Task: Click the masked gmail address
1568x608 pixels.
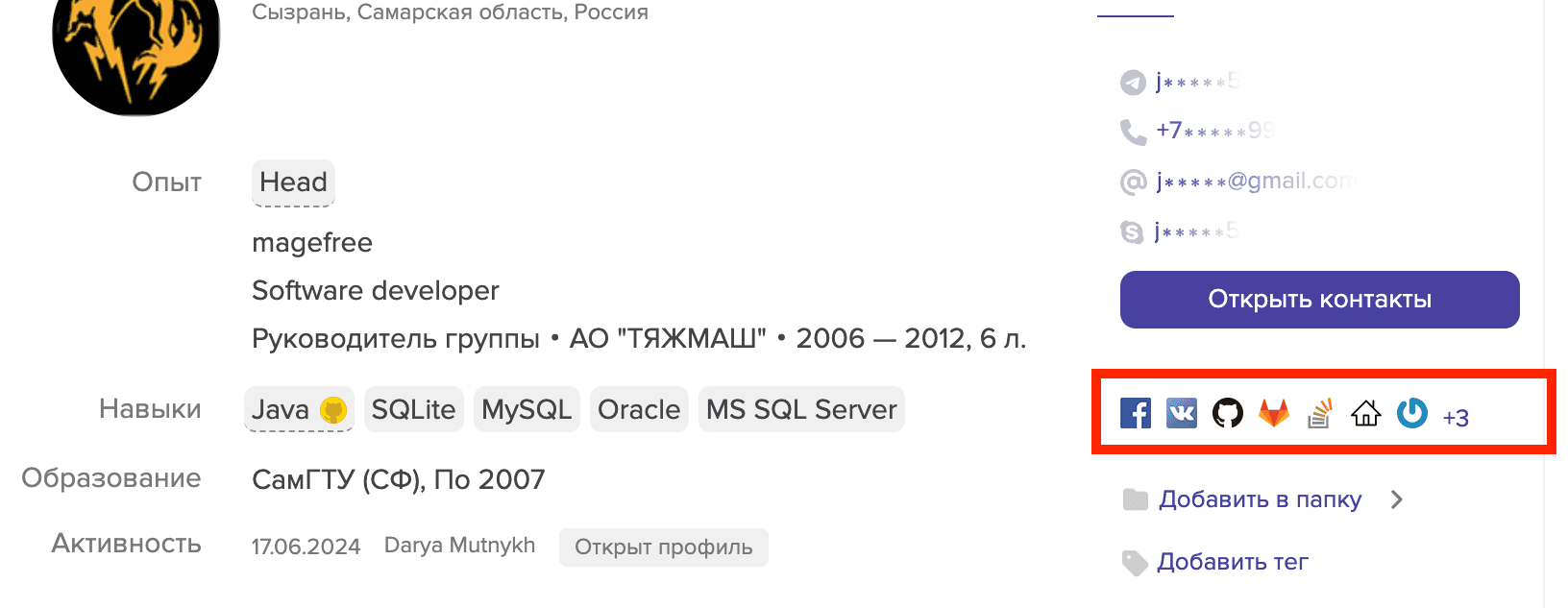Action: (x=1254, y=181)
